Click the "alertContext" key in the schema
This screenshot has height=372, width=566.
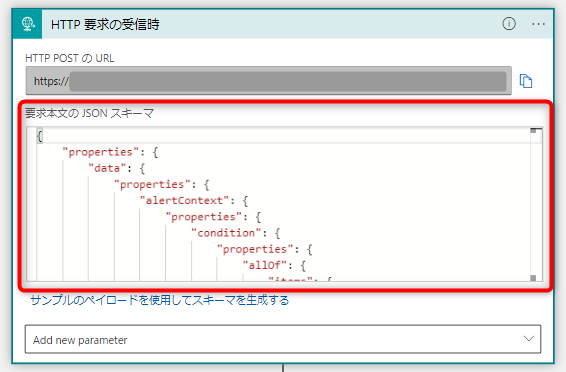click(x=184, y=200)
